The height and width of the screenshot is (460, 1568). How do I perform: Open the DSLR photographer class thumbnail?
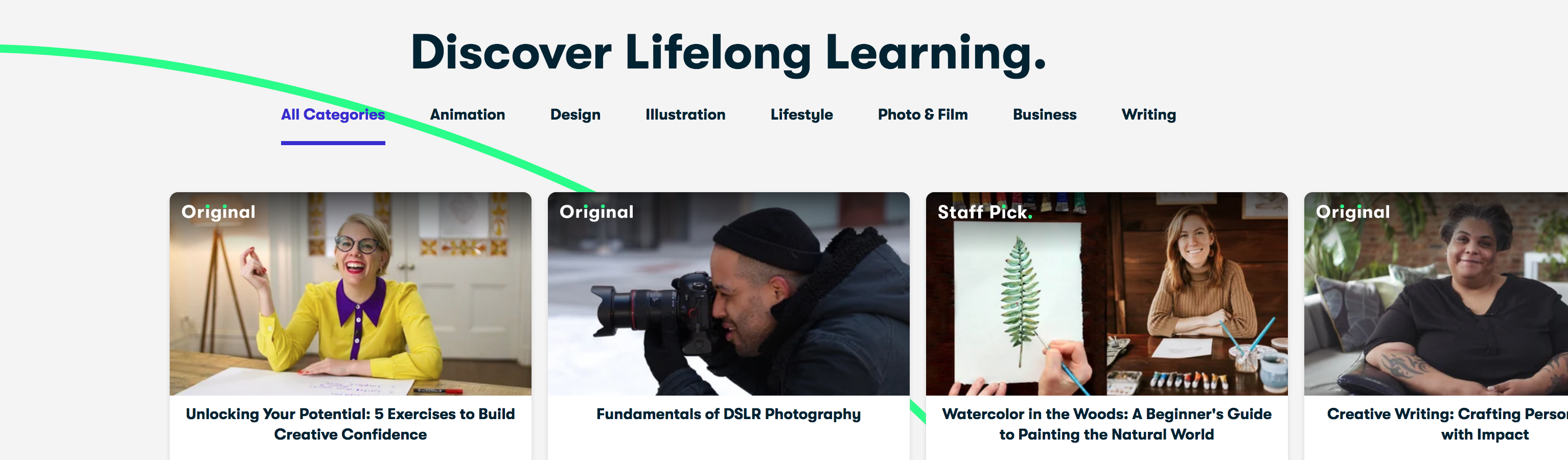729,294
